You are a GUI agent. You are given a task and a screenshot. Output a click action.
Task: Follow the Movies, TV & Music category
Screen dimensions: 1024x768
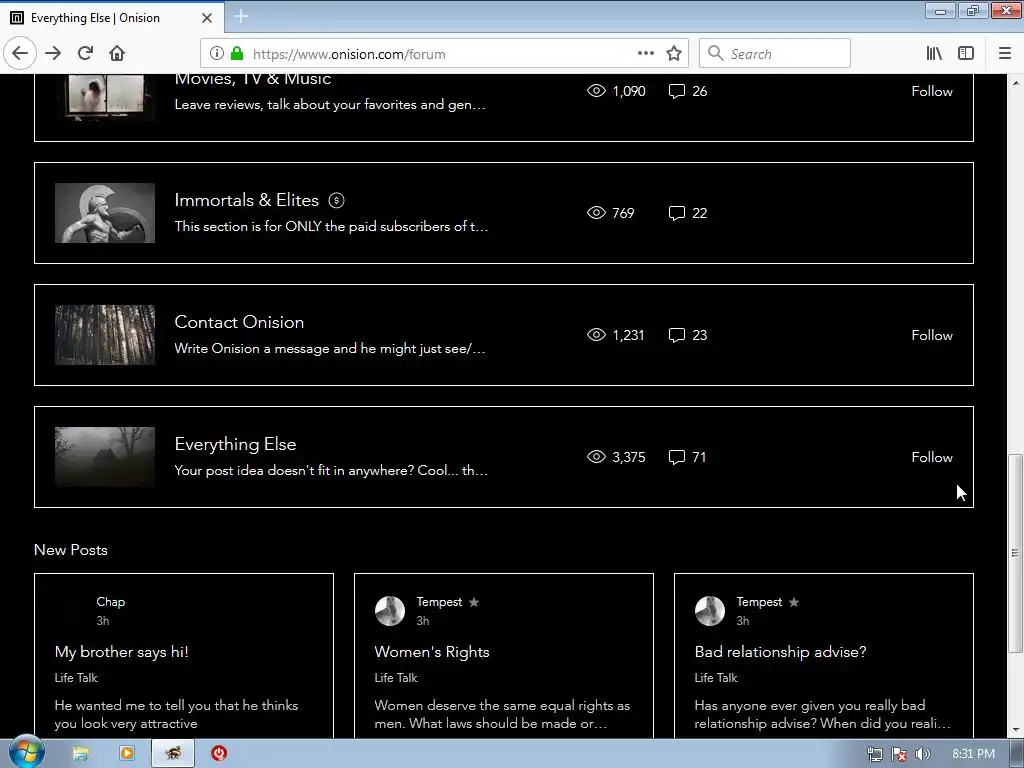click(932, 91)
